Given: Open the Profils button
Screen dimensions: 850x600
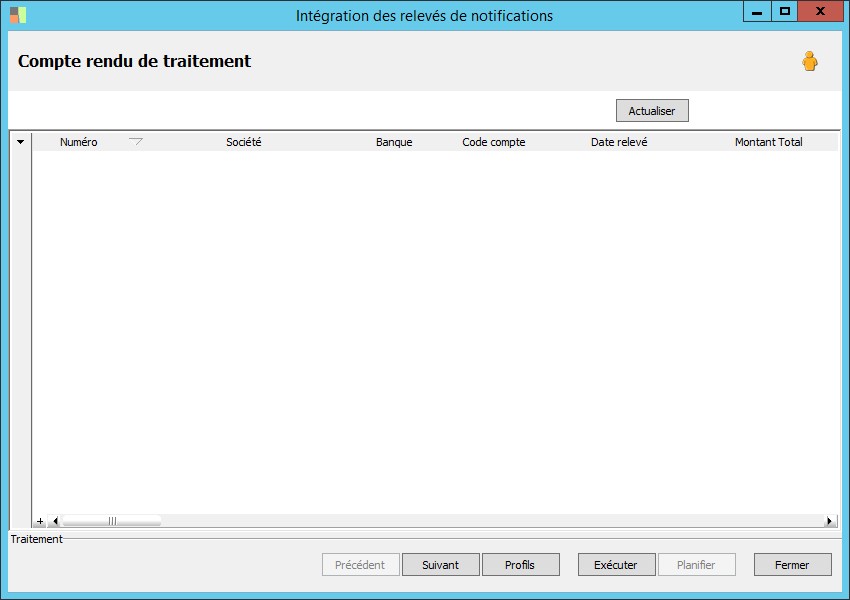Looking at the screenshot, I should pos(520,565).
